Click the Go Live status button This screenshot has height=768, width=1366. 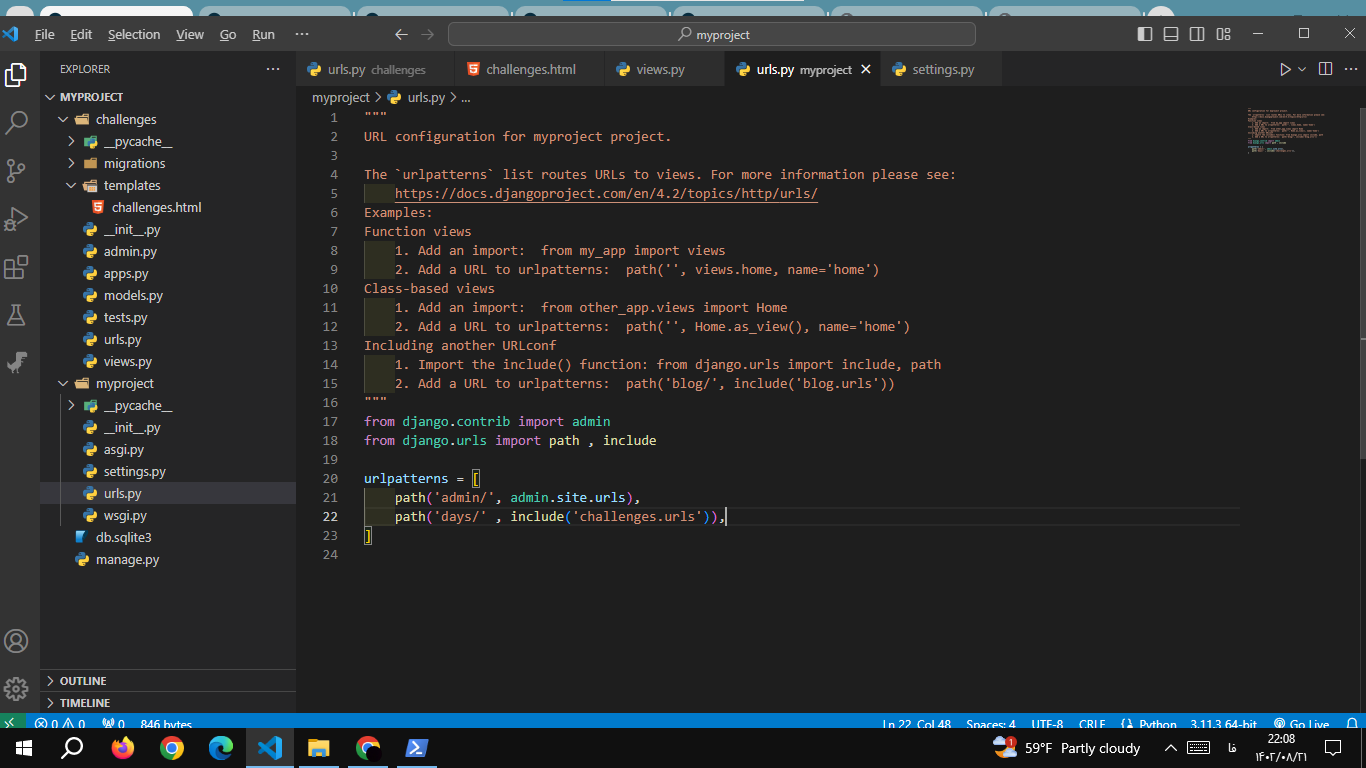(x=1301, y=724)
